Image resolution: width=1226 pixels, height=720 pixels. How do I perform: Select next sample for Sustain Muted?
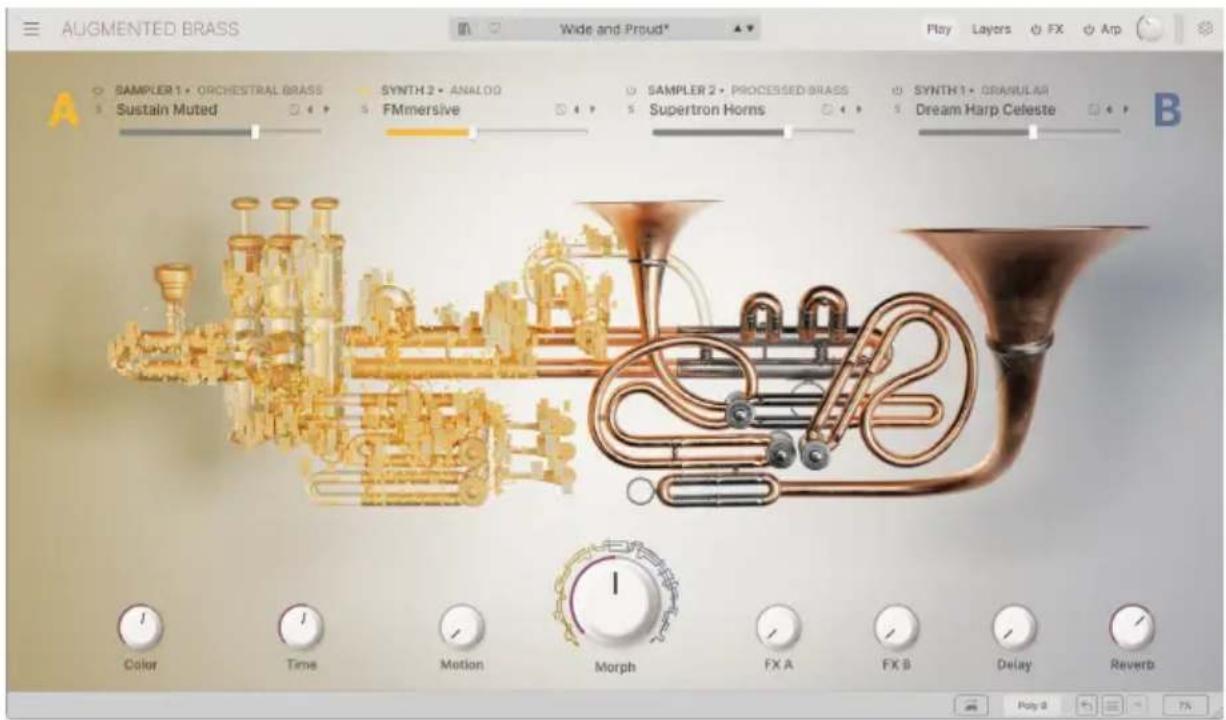point(325,109)
